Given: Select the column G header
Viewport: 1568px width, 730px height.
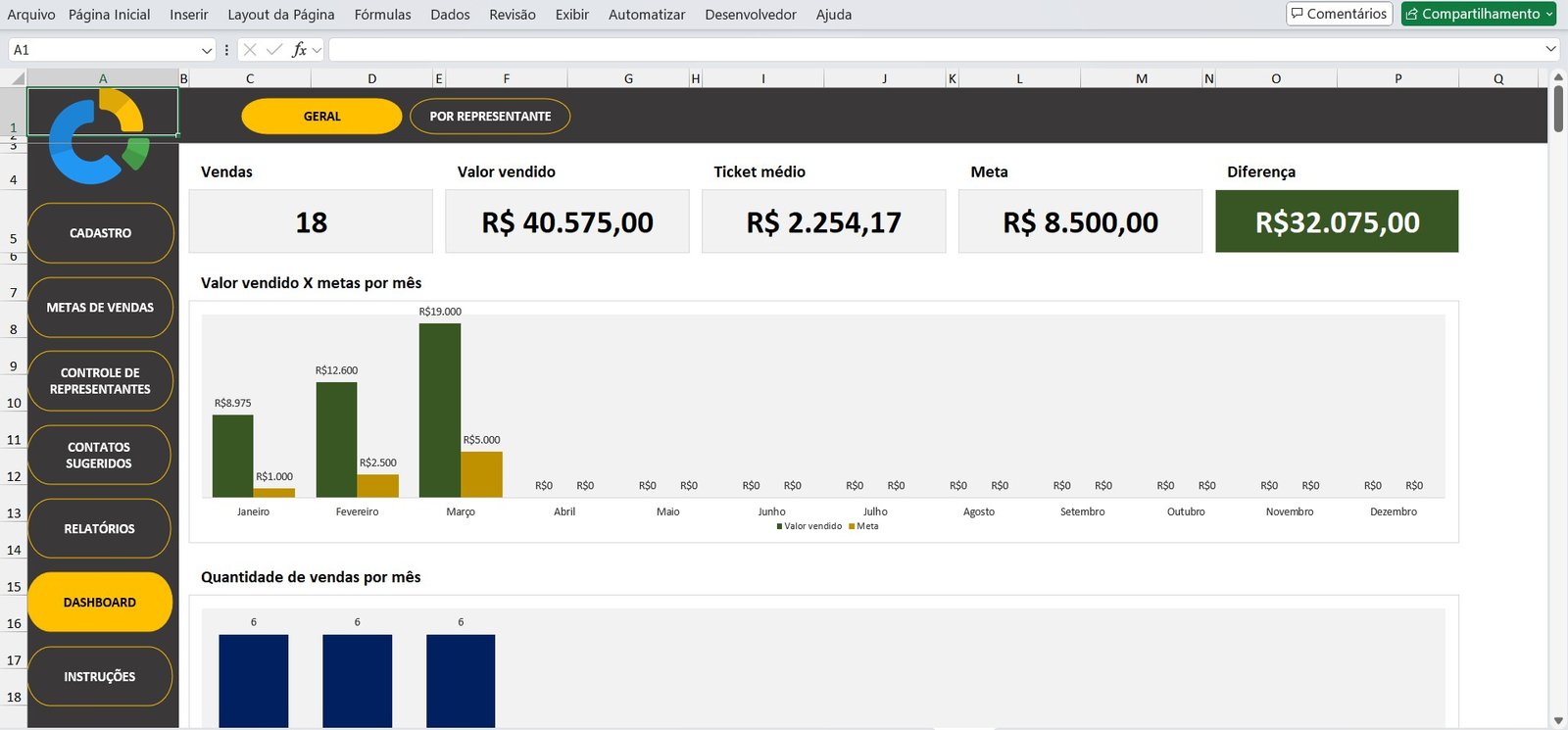Looking at the screenshot, I should 628,78.
